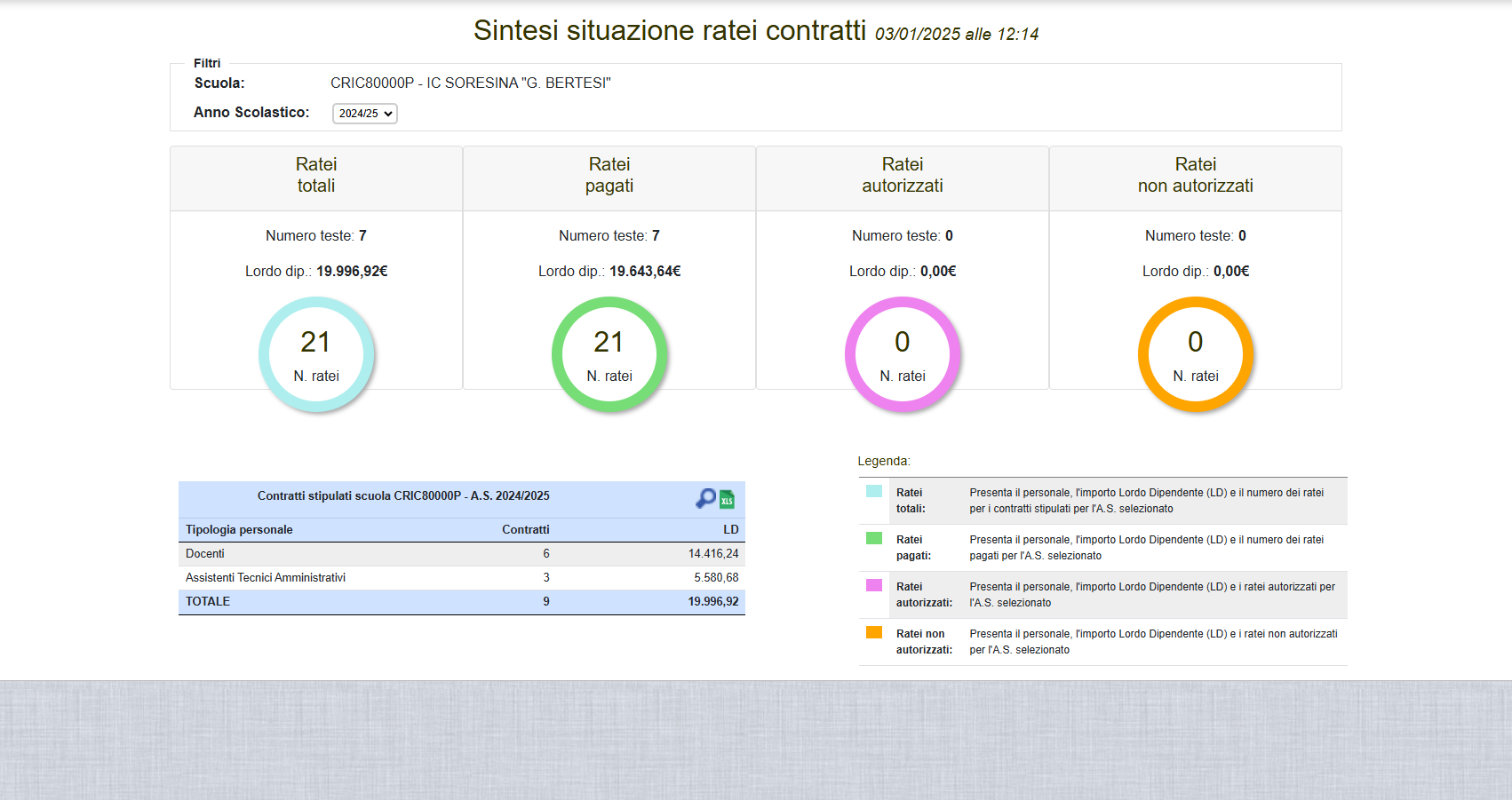Click the orange Ratei non autorizzati circle
The width and height of the screenshot is (1512, 800).
tap(1196, 354)
